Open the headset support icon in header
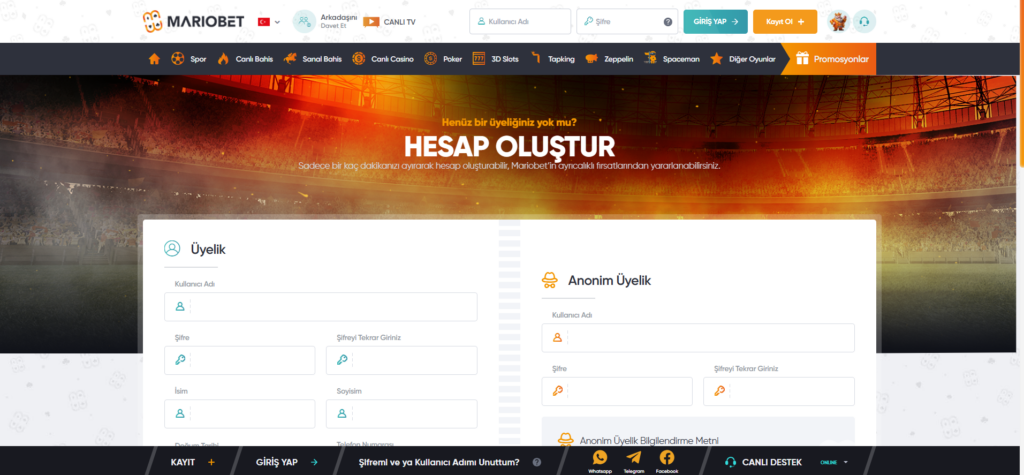This screenshot has height=475, width=1024. click(865, 22)
